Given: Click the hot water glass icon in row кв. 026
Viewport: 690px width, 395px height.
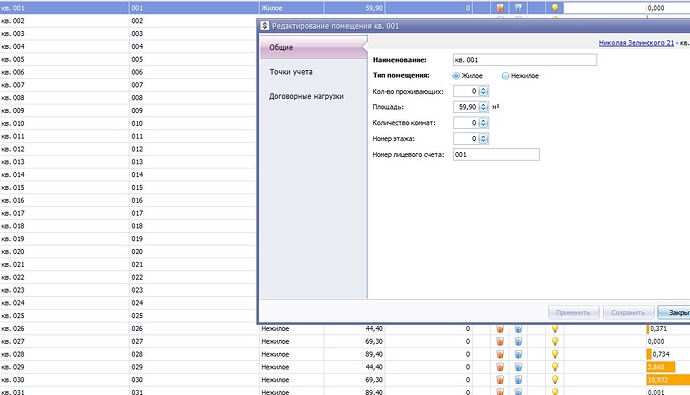Looking at the screenshot, I should click(x=500, y=329).
